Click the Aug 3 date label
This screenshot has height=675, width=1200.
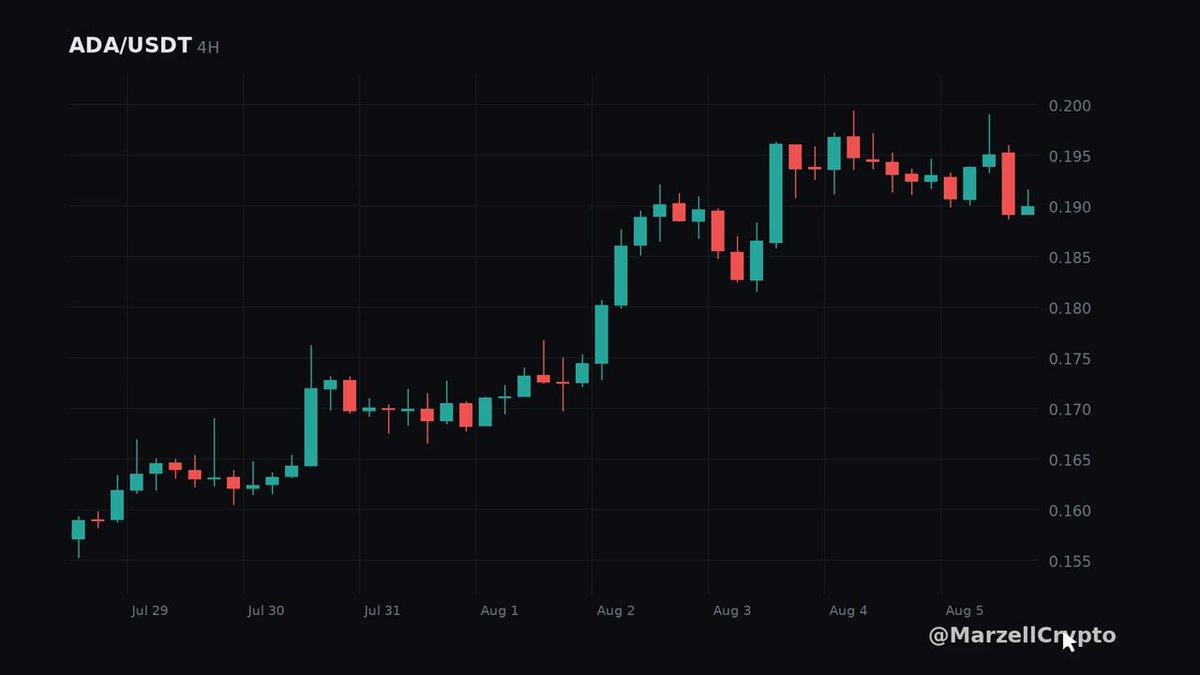(x=732, y=610)
